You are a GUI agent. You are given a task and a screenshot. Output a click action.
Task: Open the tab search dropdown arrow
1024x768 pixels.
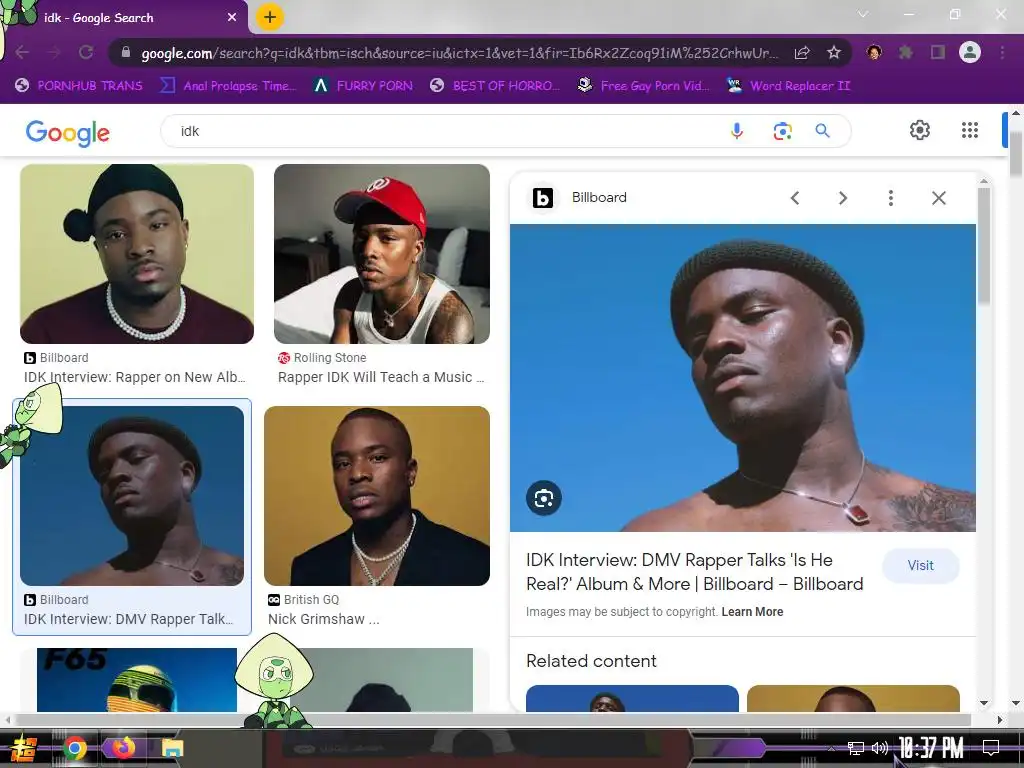[863, 14]
